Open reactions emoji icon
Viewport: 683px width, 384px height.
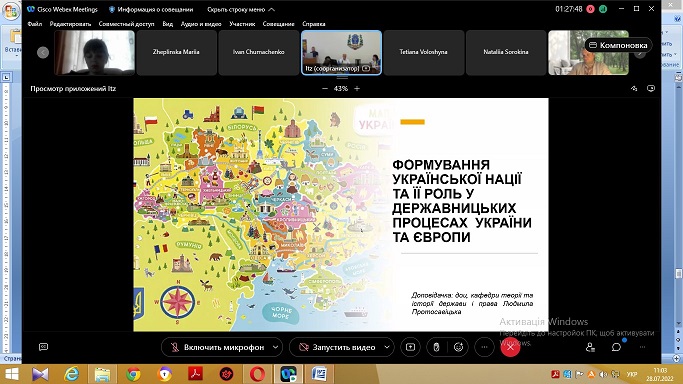tap(458, 347)
